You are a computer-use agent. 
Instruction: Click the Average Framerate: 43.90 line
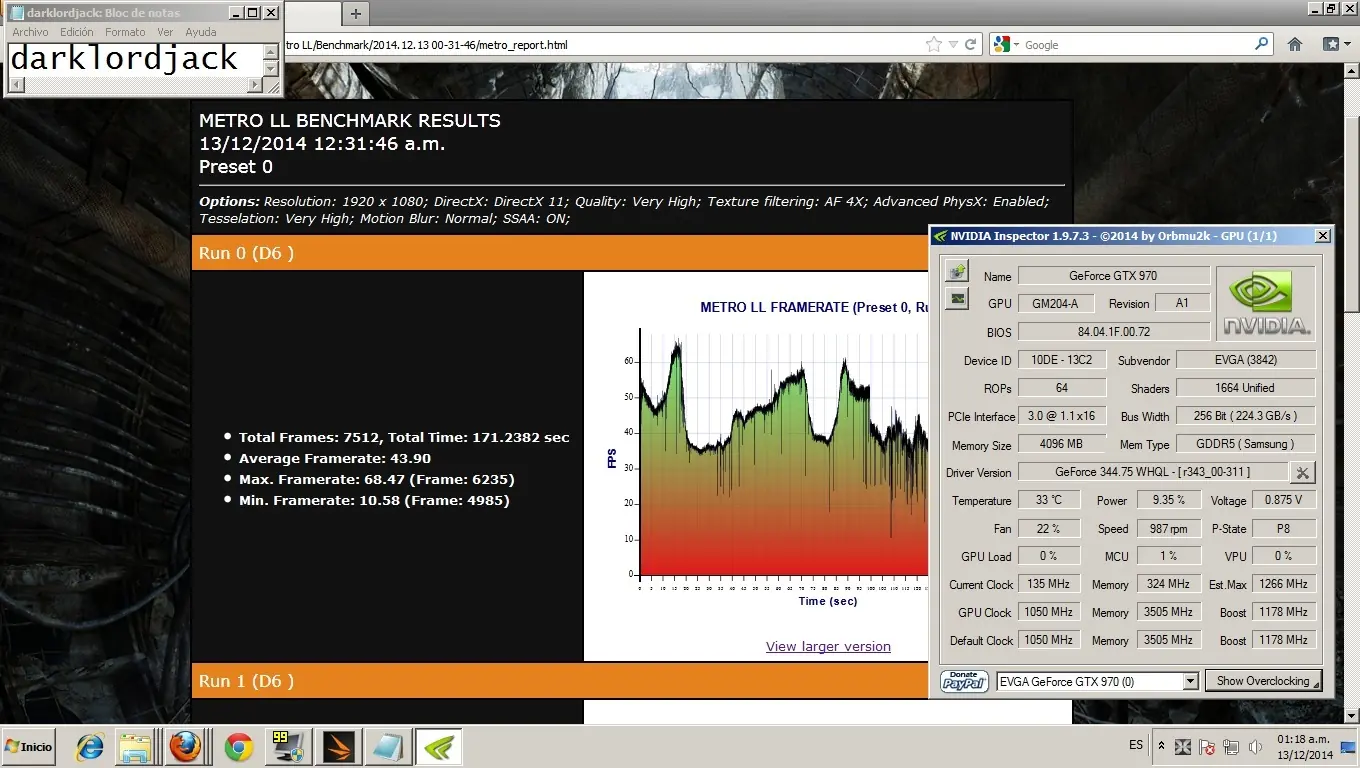(335, 458)
